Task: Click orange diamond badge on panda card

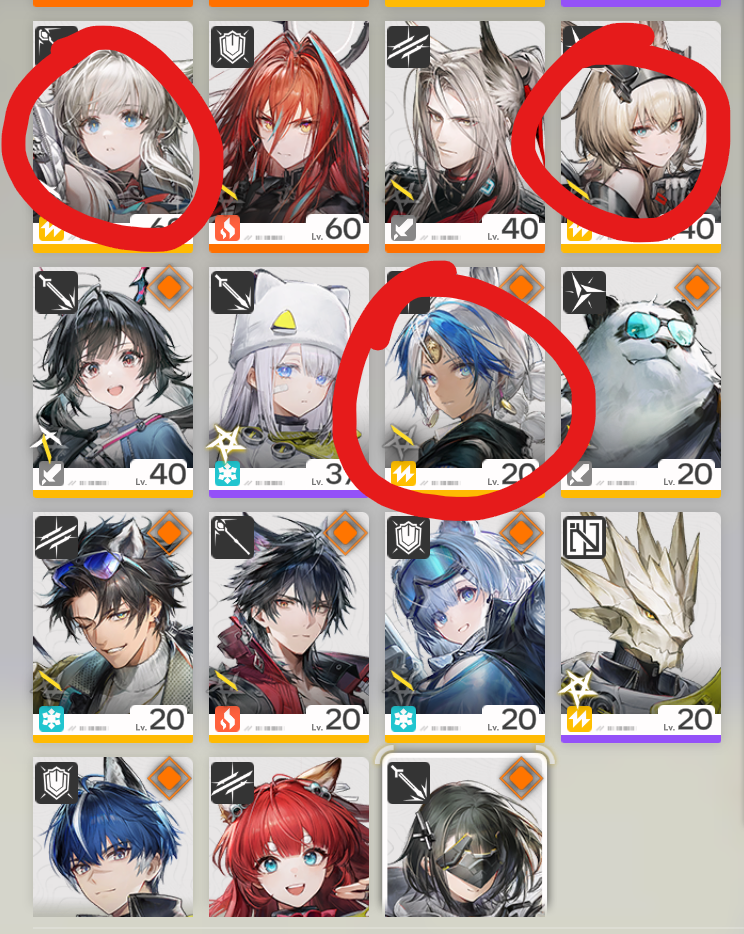Action: click(696, 288)
